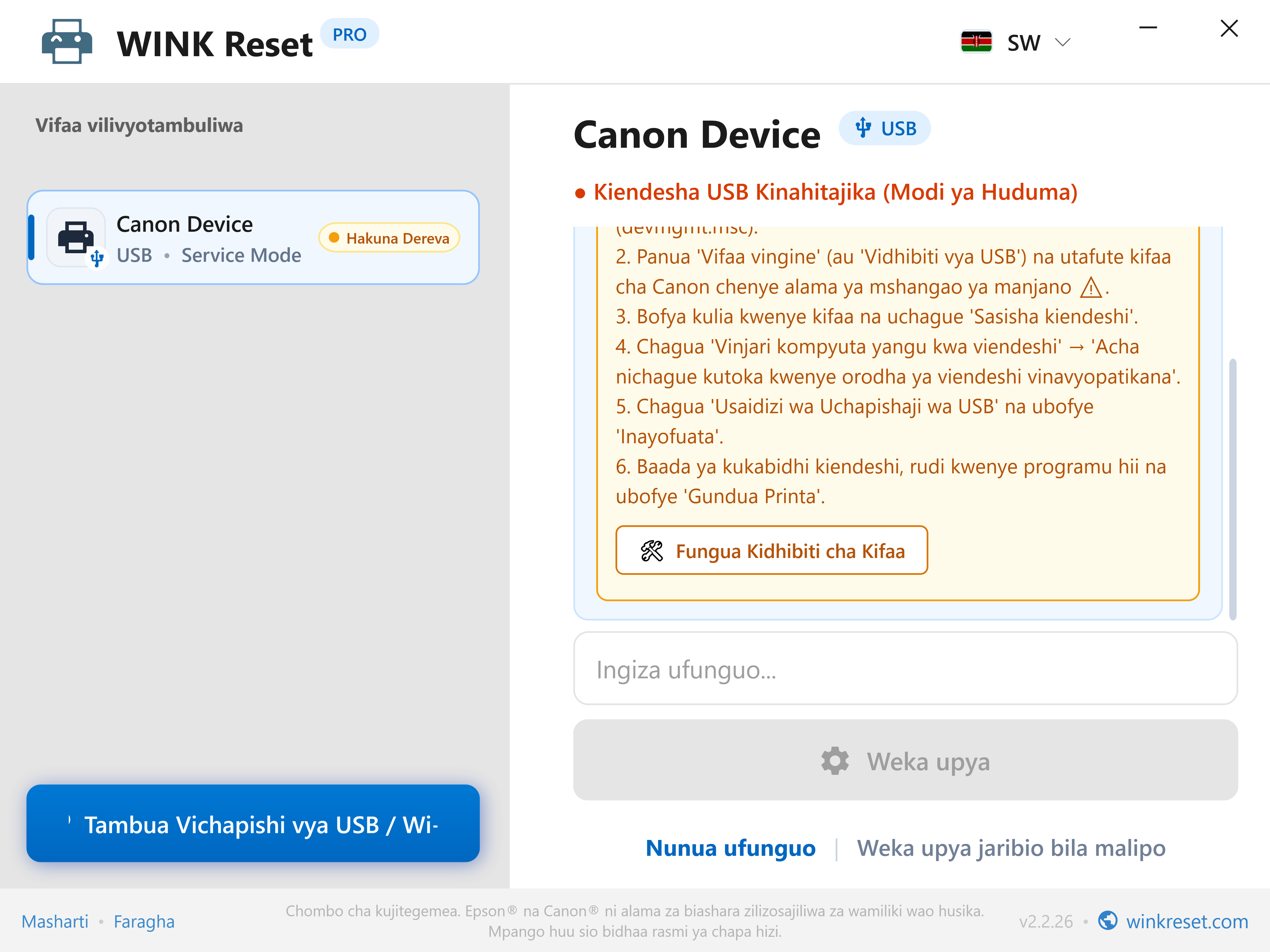Click the v2.2.26 version text
Viewport: 1270px width, 952px height.
click(x=1045, y=922)
